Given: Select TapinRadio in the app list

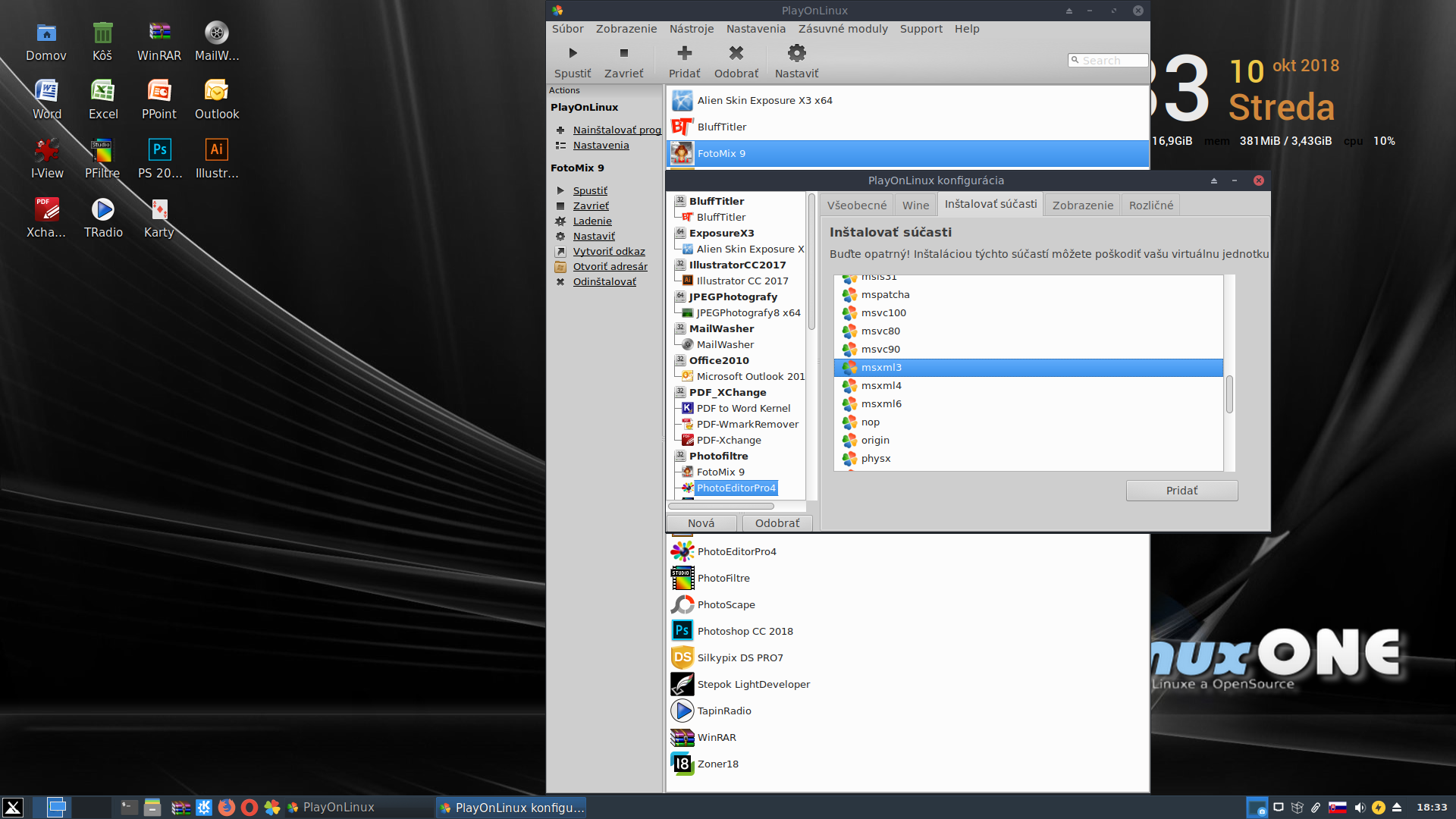Looking at the screenshot, I should coord(907,711).
